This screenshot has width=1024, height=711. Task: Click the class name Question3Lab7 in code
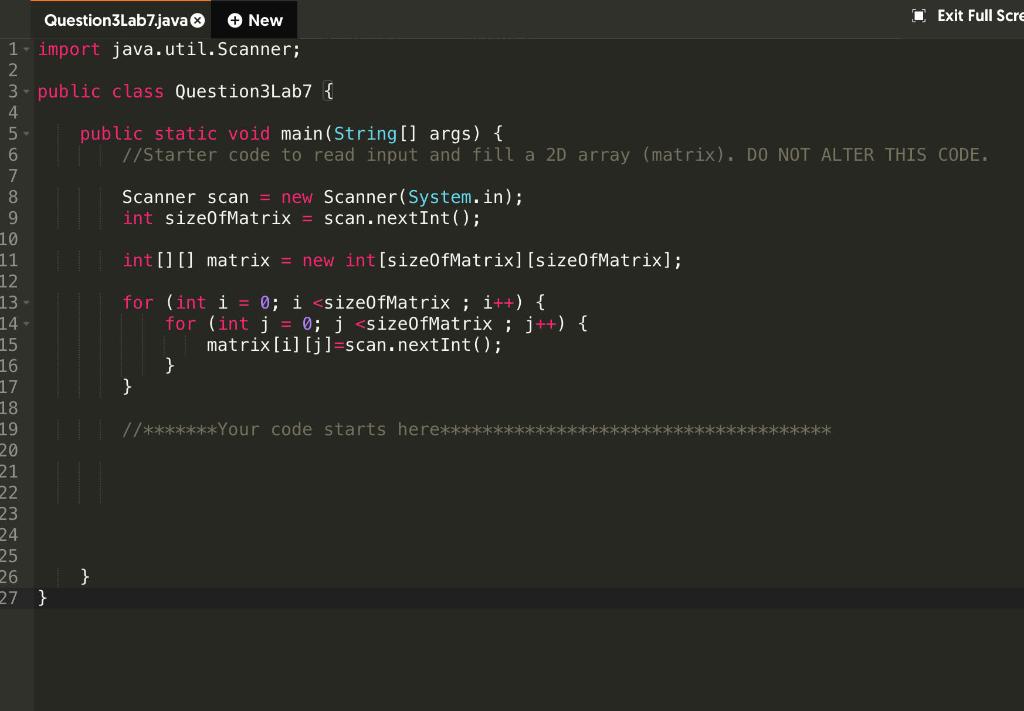pyautogui.click(x=244, y=91)
